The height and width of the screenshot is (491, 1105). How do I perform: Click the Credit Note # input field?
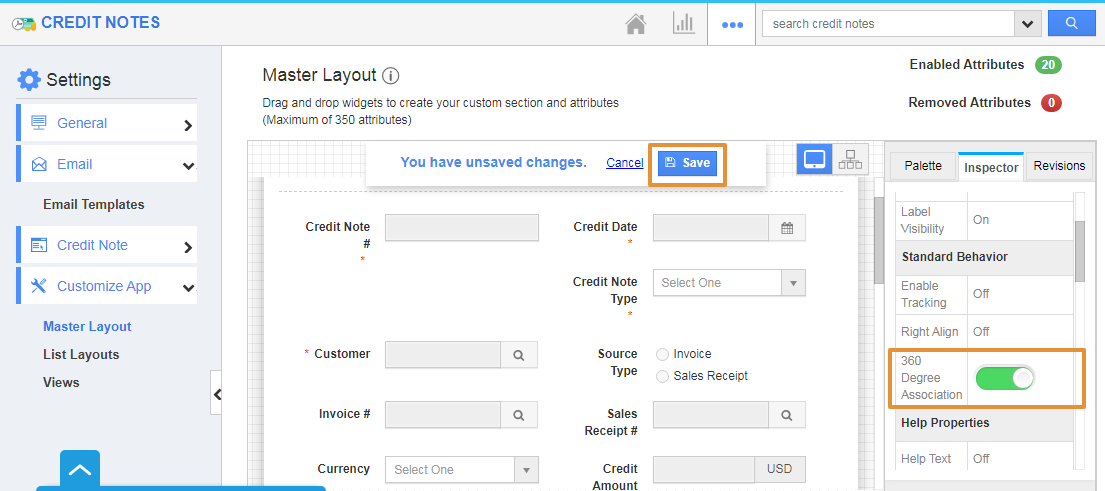tap(462, 228)
